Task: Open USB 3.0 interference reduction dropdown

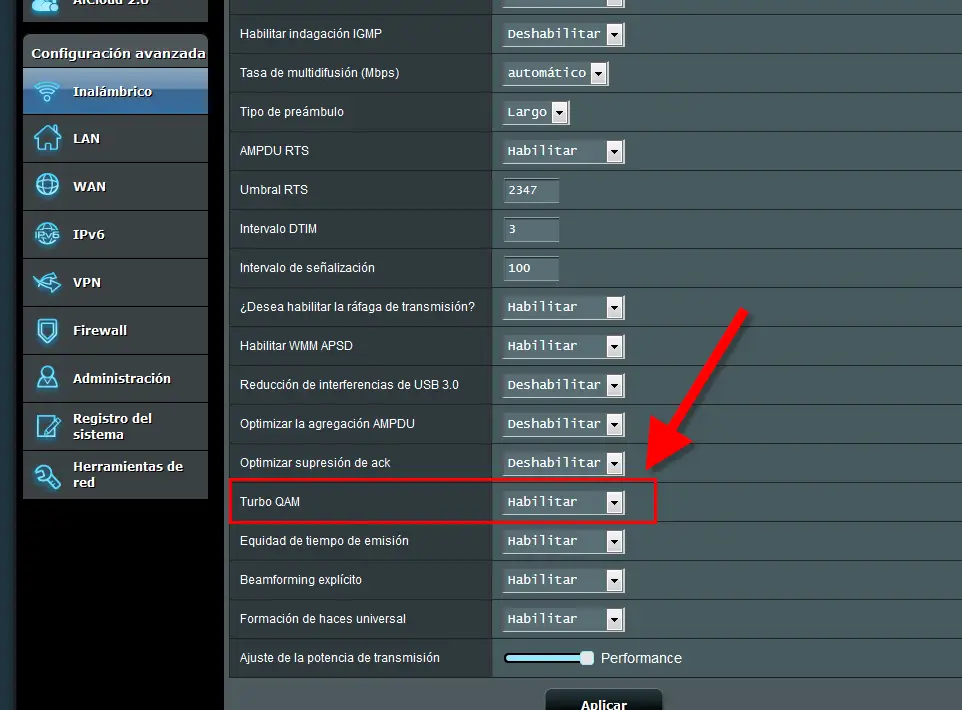Action: click(x=563, y=385)
